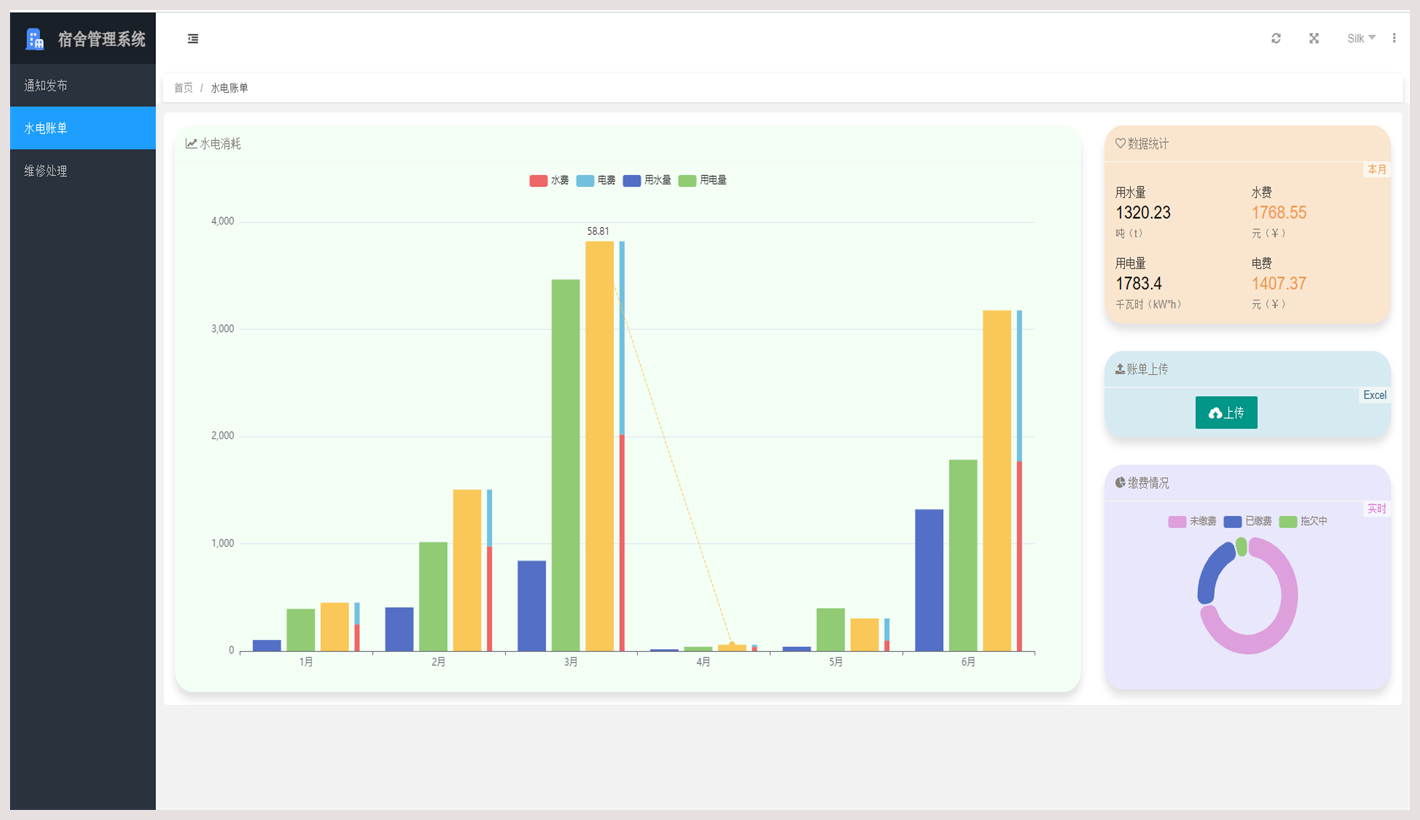Toggle the 用电量 legend series
The height and width of the screenshot is (820, 1420).
click(x=703, y=181)
